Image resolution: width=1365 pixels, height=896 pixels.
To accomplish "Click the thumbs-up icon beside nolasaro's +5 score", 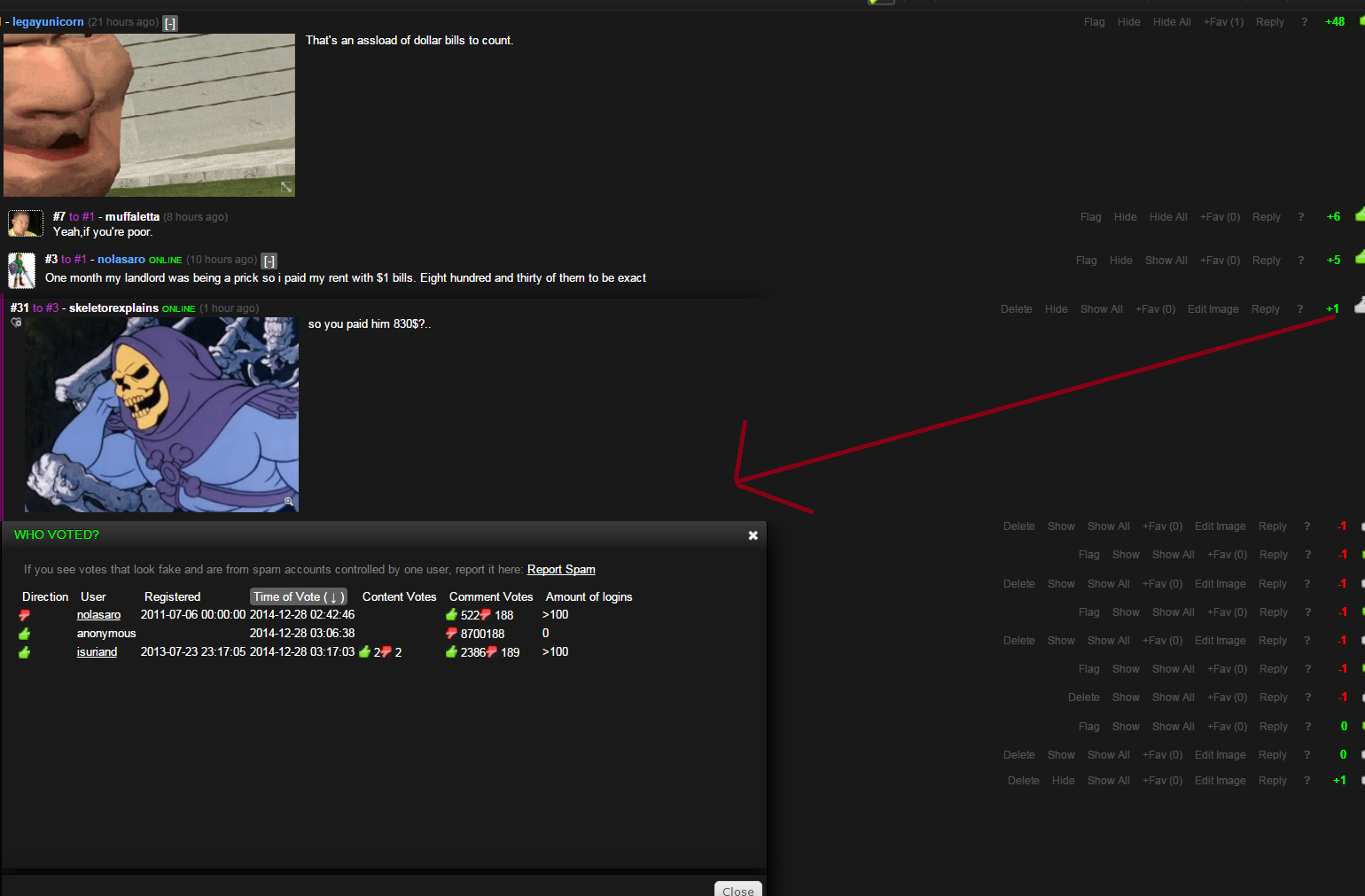I will coord(1360,258).
